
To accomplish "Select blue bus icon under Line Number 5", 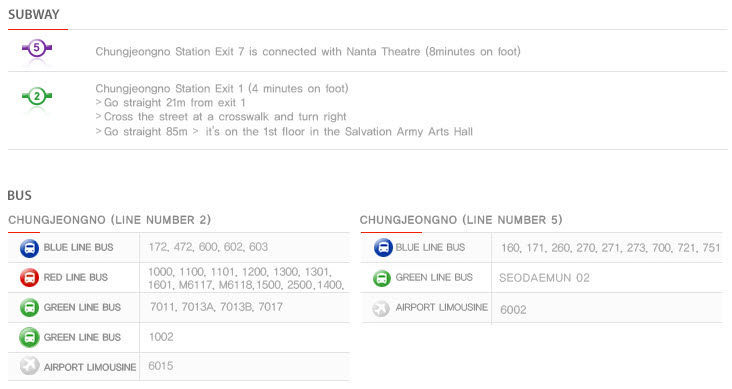I will (x=383, y=248).
